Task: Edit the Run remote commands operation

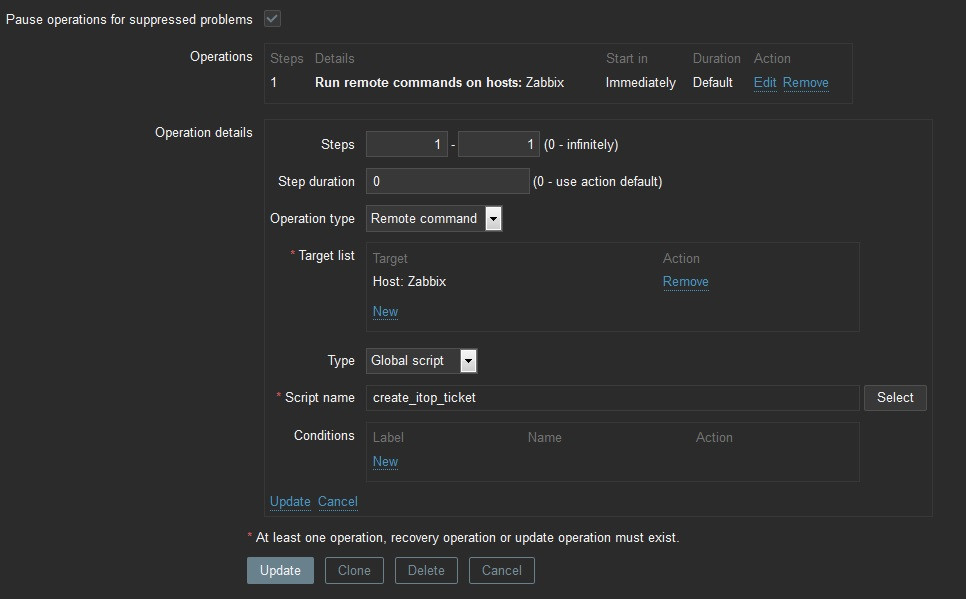Action: (765, 83)
